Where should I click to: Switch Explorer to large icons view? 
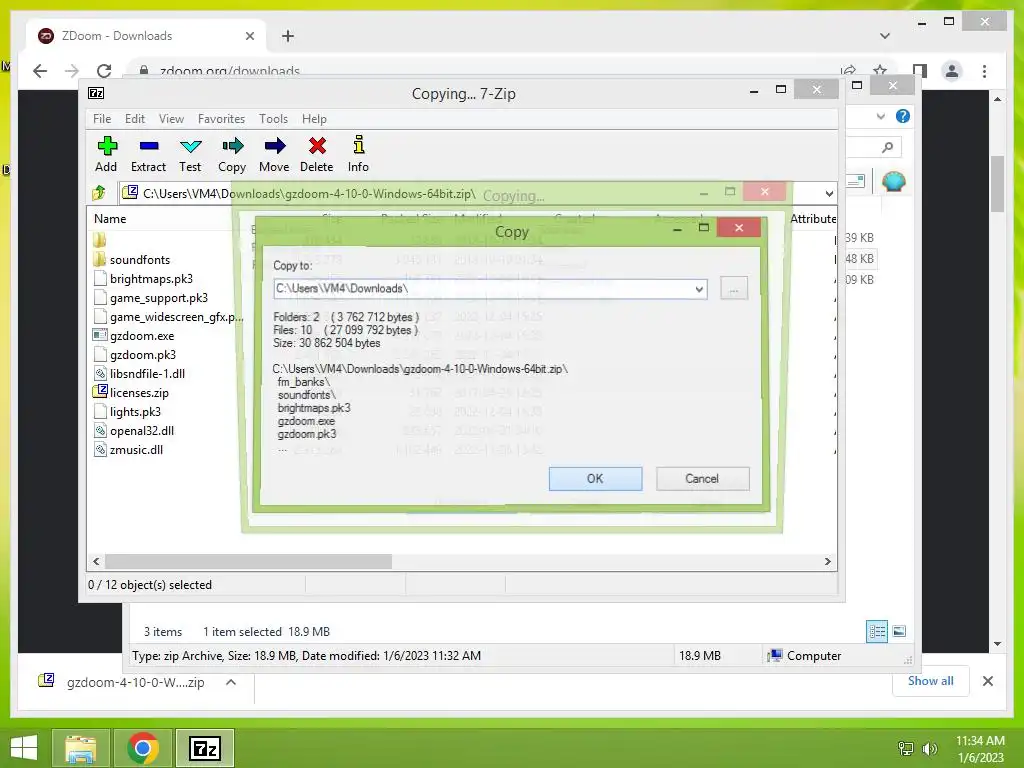[899, 631]
